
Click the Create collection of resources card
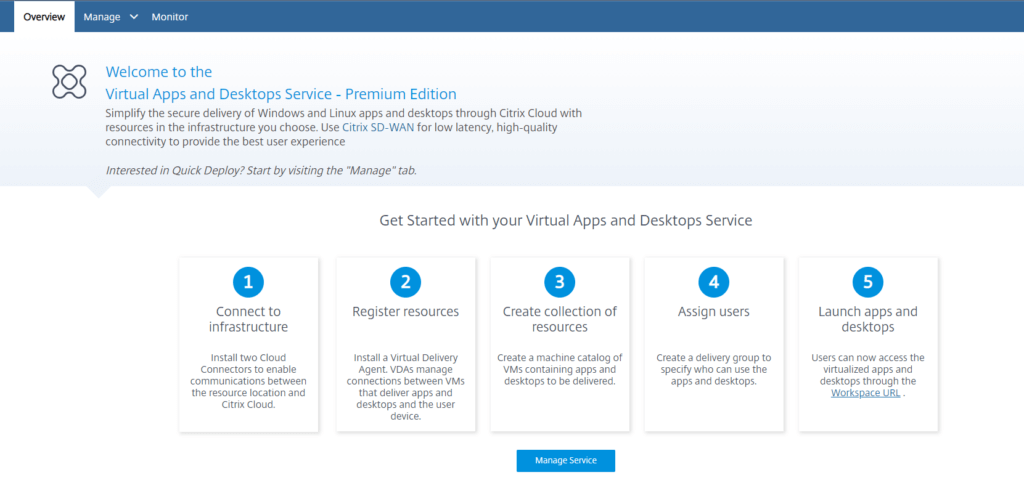click(x=560, y=344)
